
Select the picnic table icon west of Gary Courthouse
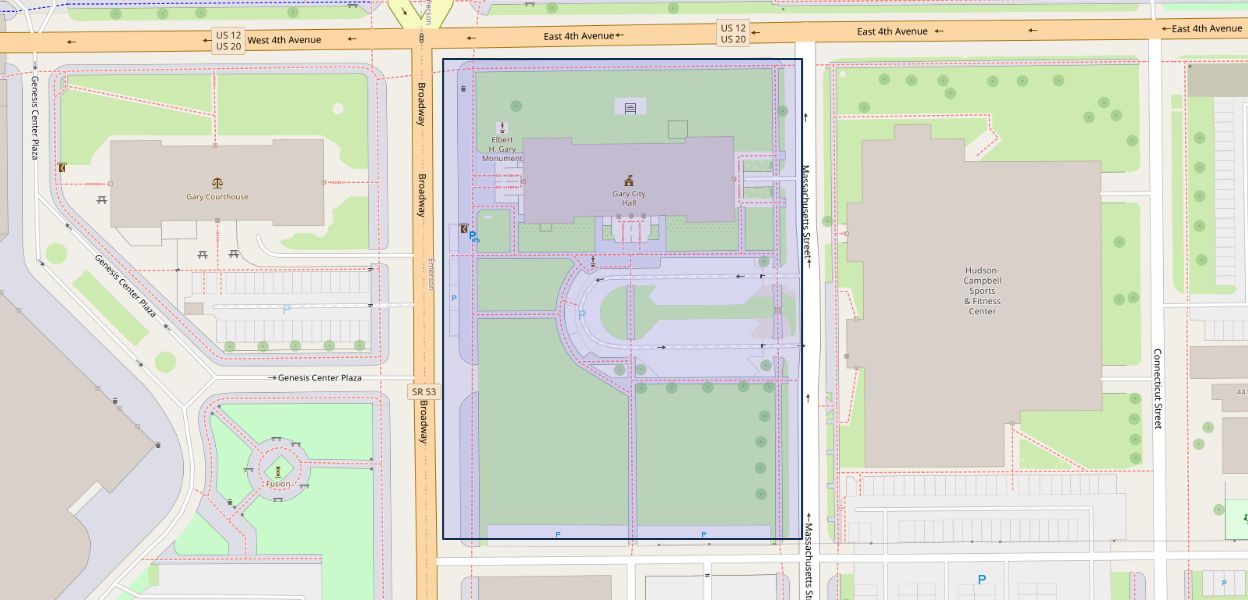point(103,200)
